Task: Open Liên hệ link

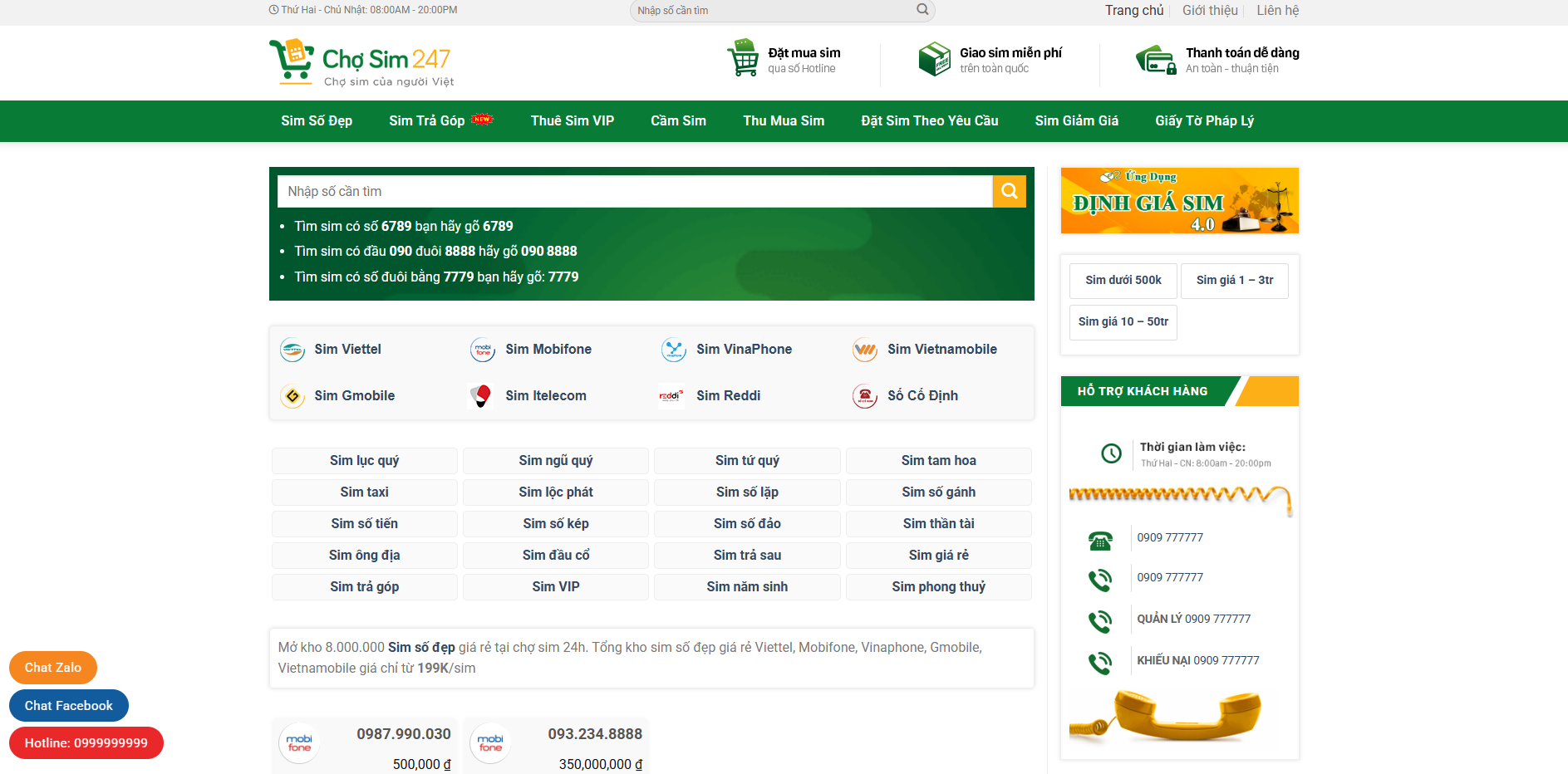Action: tap(1278, 11)
